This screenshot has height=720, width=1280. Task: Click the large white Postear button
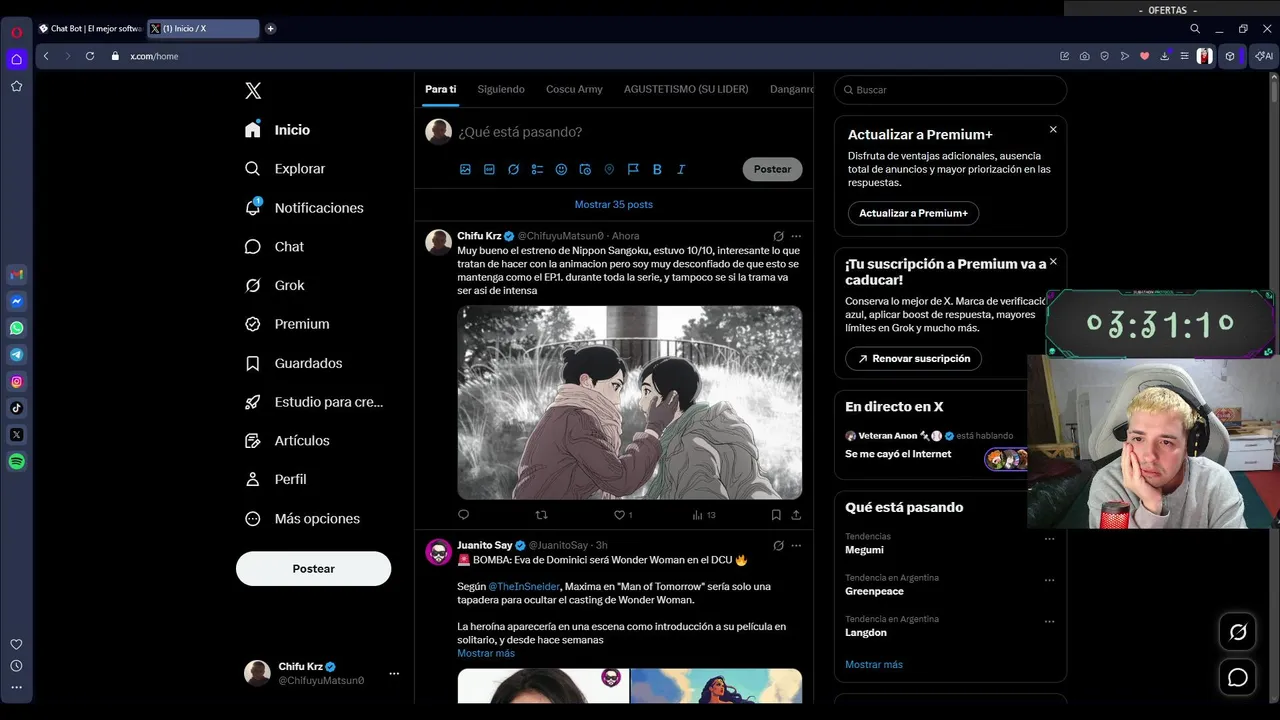tap(313, 568)
